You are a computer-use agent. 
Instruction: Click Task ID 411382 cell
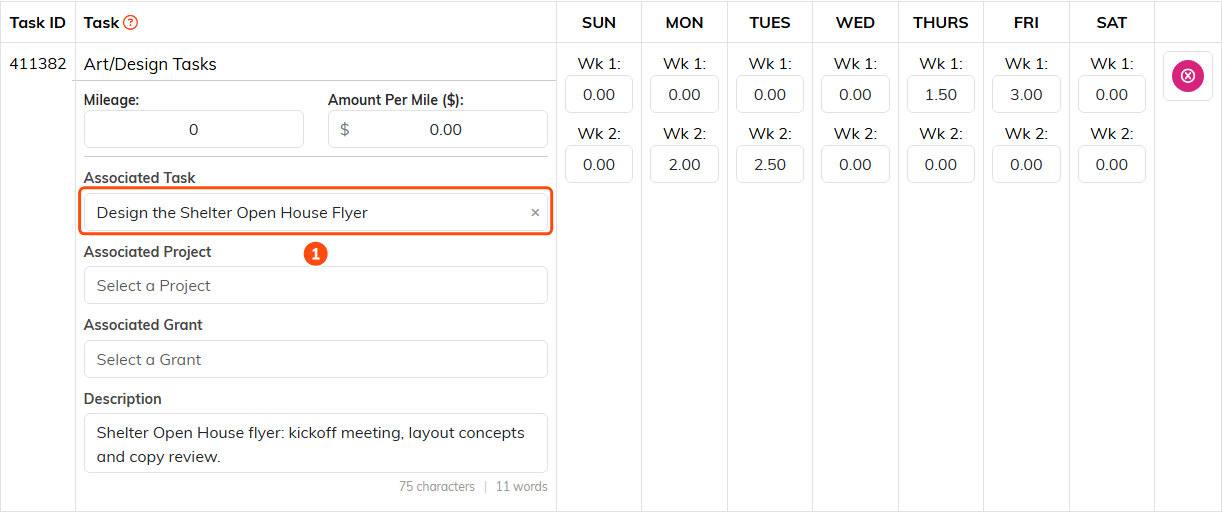pos(38,64)
